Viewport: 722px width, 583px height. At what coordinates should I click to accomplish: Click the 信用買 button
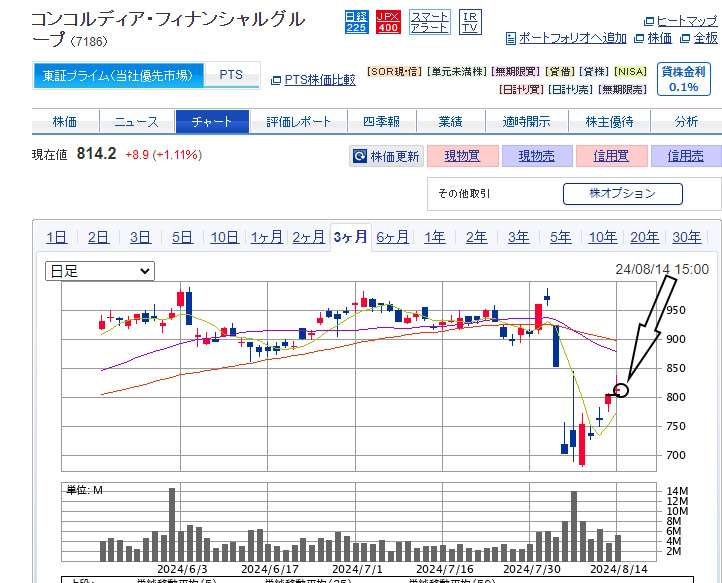(611, 156)
